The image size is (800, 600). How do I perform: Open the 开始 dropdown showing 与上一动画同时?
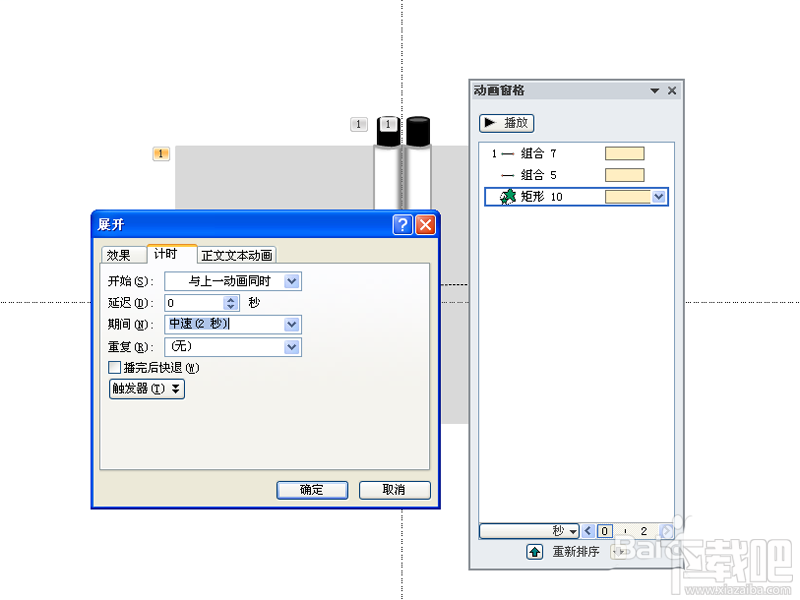coord(291,281)
